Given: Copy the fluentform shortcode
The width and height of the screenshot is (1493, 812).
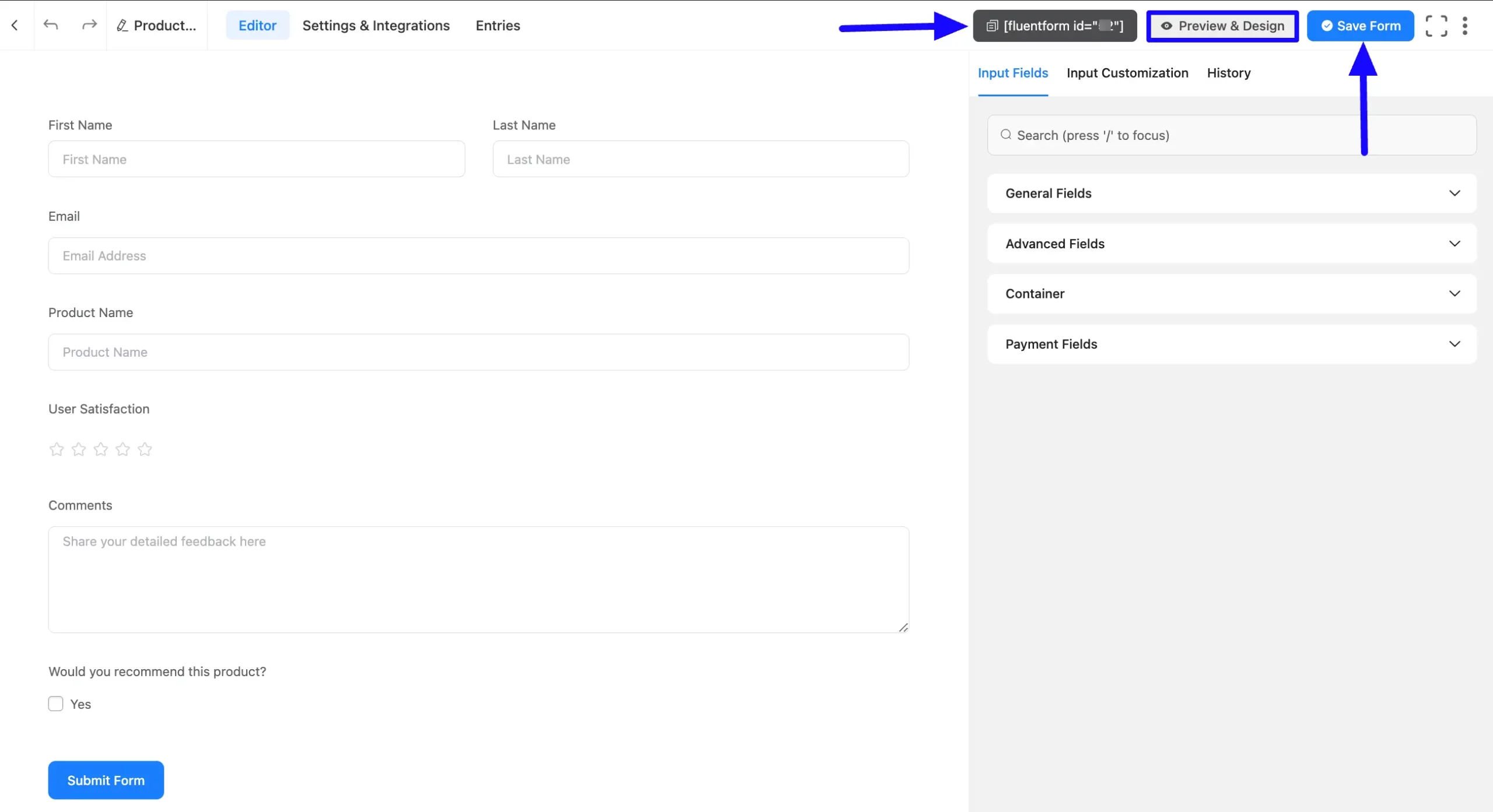Looking at the screenshot, I should (x=1054, y=26).
